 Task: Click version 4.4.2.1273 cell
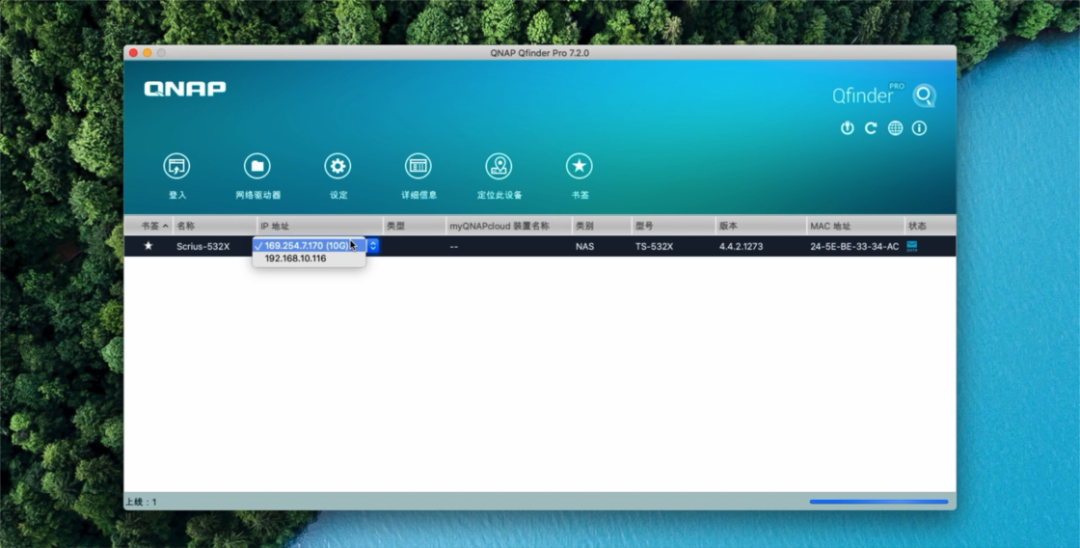740,246
